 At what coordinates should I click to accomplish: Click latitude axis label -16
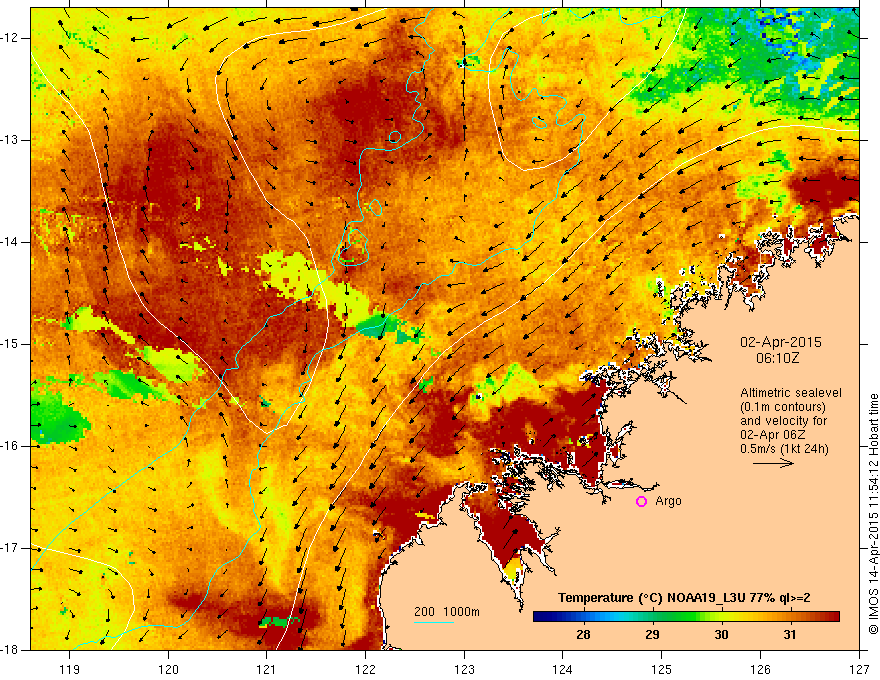(10, 446)
